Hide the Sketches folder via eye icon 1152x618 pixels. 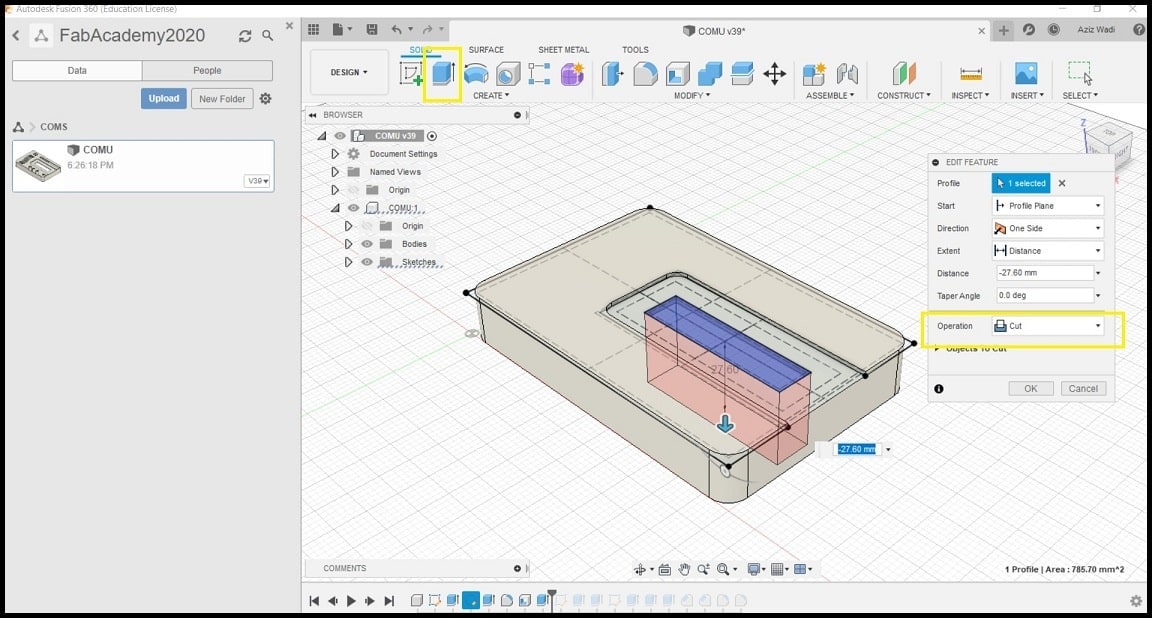367,262
